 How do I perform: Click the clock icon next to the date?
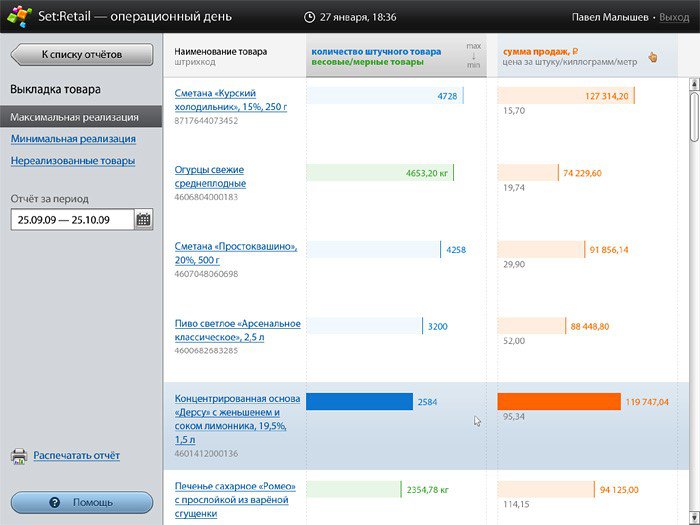tap(309, 17)
